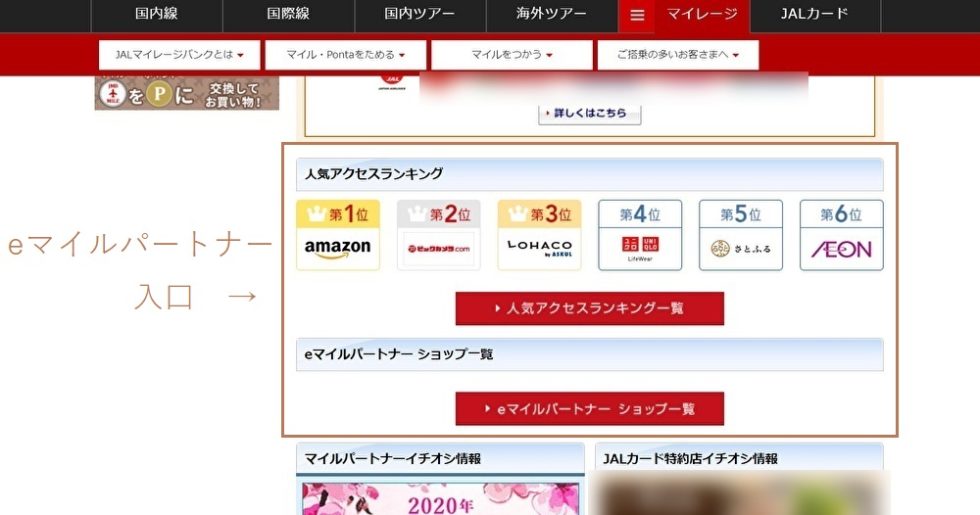The width and height of the screenshot is (980, 515).
Task: Open the blurred JALカード特約店 banner image
Action: 739,494
